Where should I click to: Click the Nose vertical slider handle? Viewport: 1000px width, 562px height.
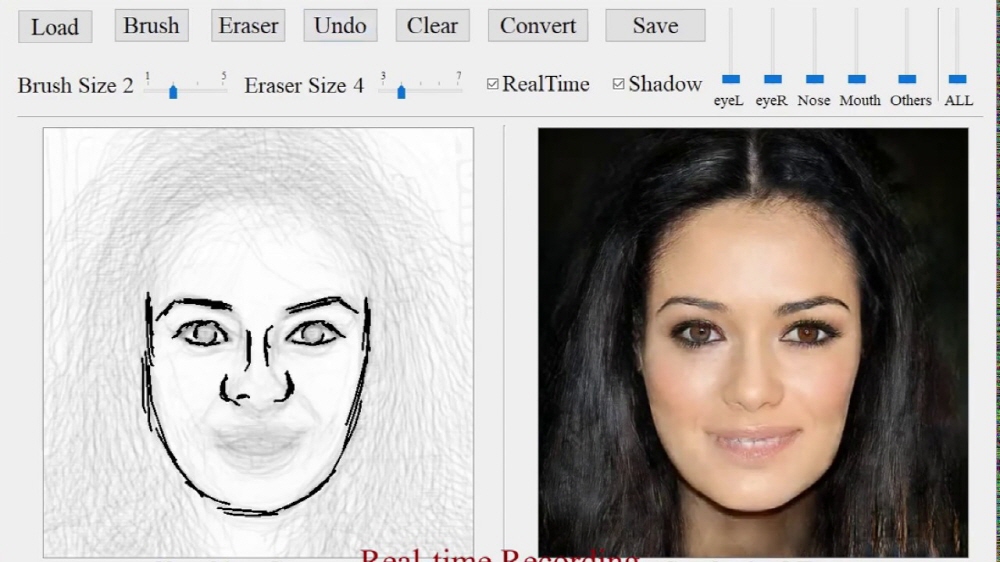point(815,78)
